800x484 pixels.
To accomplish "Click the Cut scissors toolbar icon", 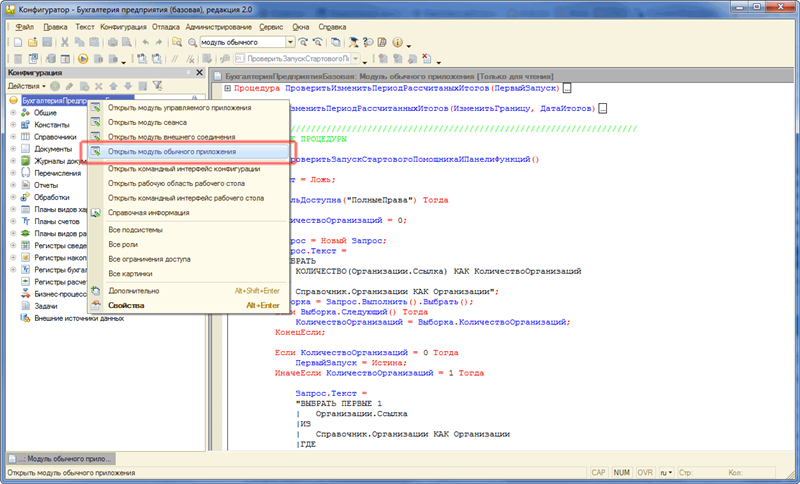I will (x=65, y=43).
